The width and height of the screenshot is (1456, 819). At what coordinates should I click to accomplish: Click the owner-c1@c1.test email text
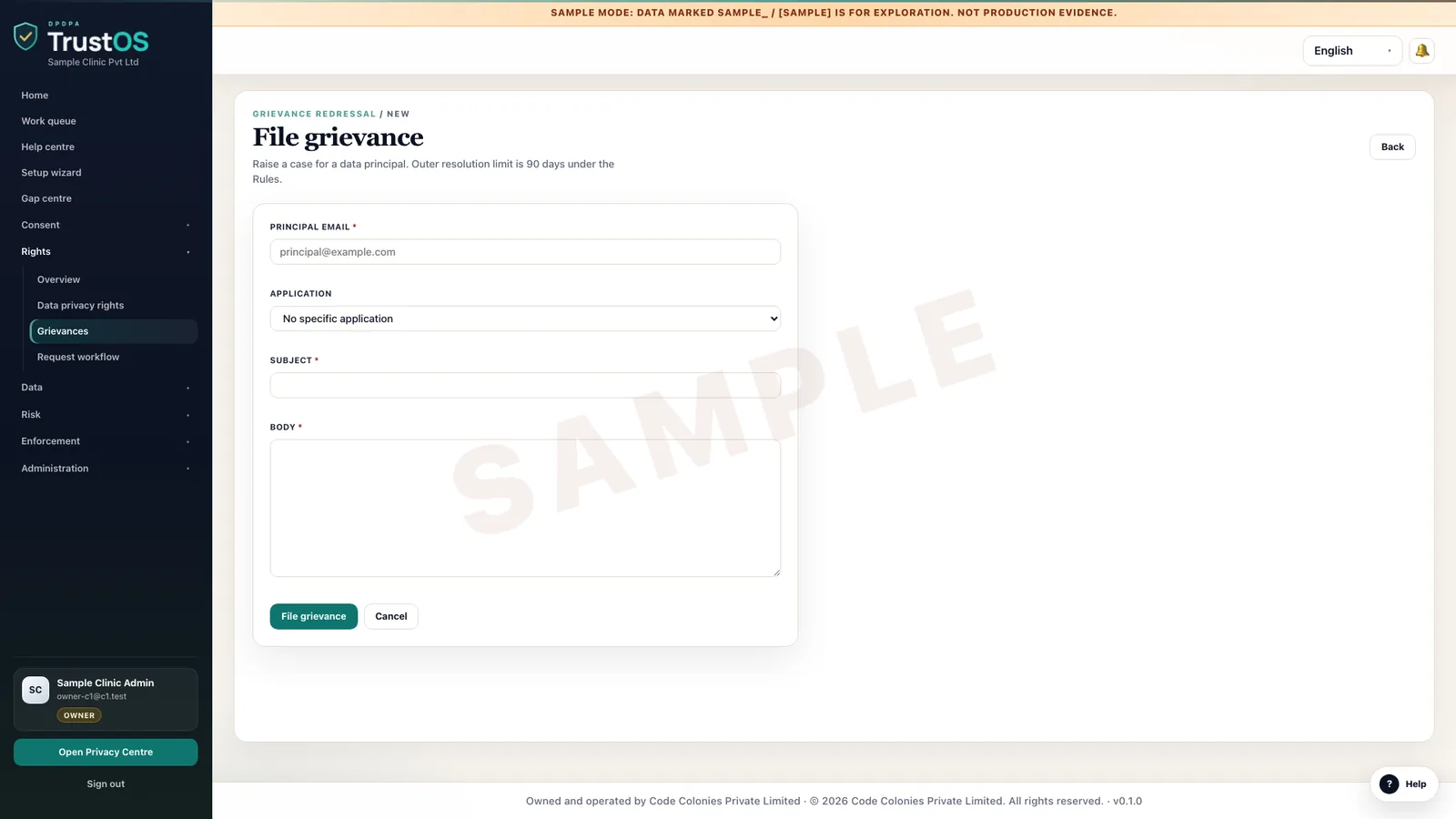(92, 697)
